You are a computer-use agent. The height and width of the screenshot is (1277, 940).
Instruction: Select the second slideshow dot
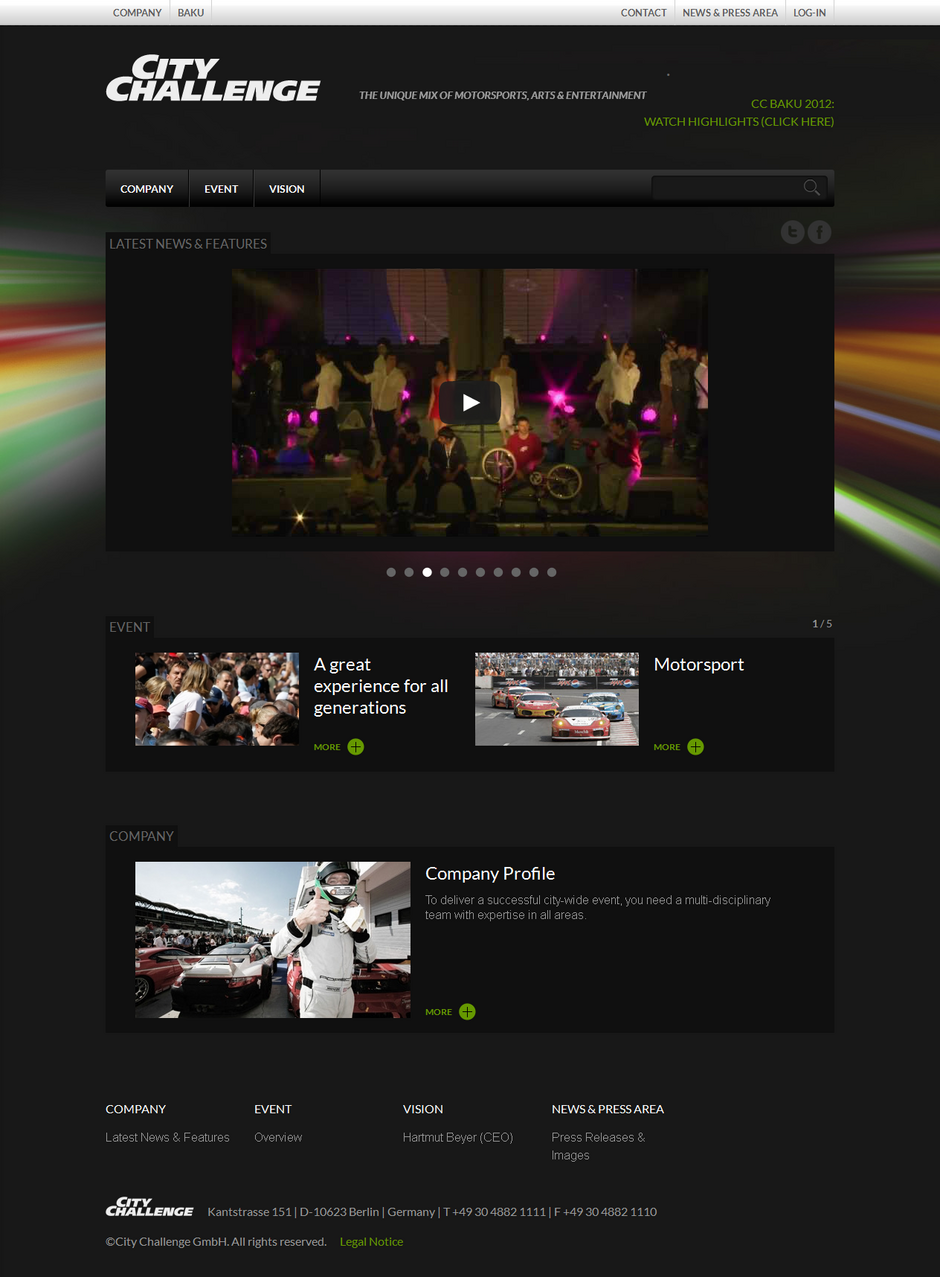(x=409, y=572)
